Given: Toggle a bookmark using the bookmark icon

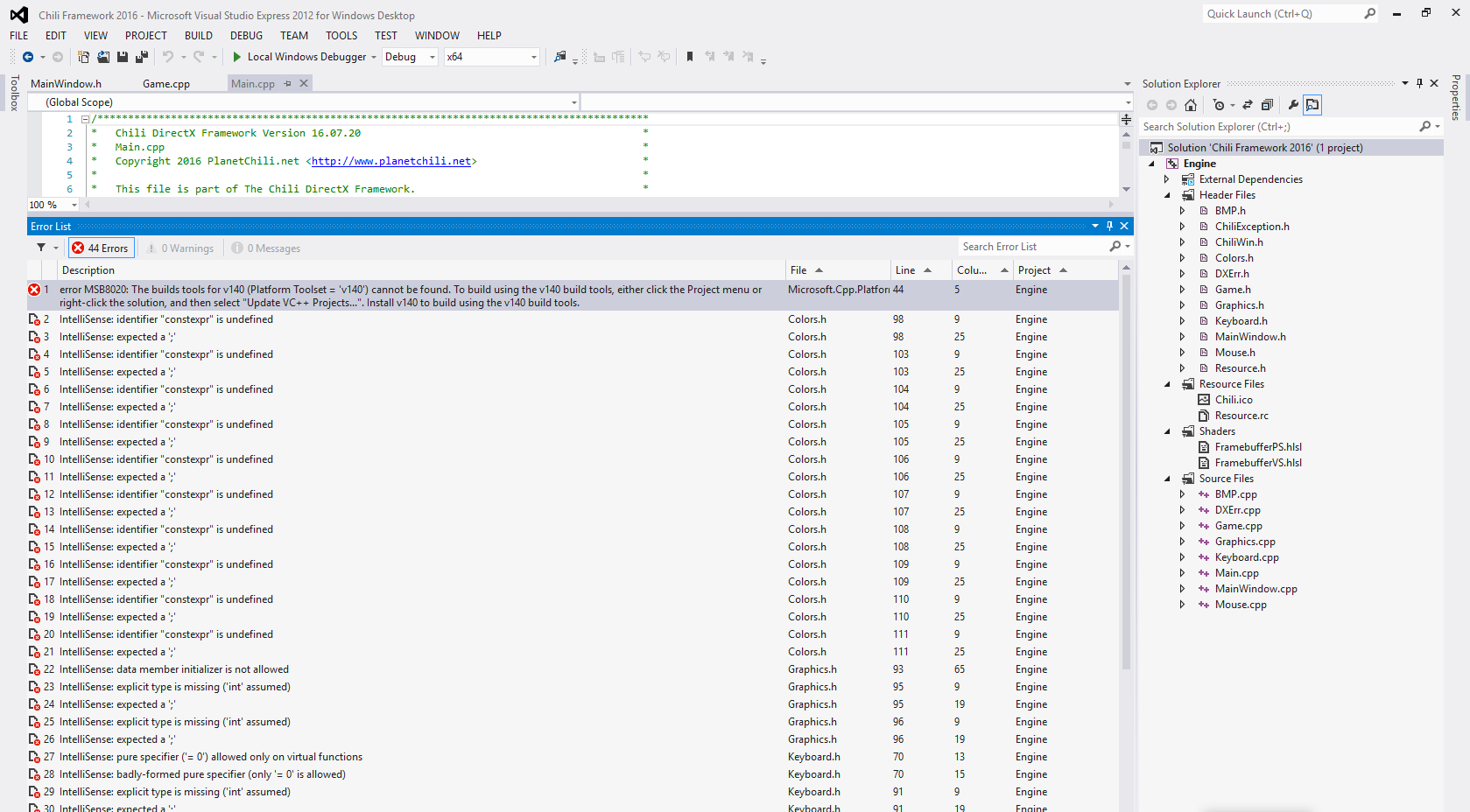Looking at the screenshot, I should point(690,57).
